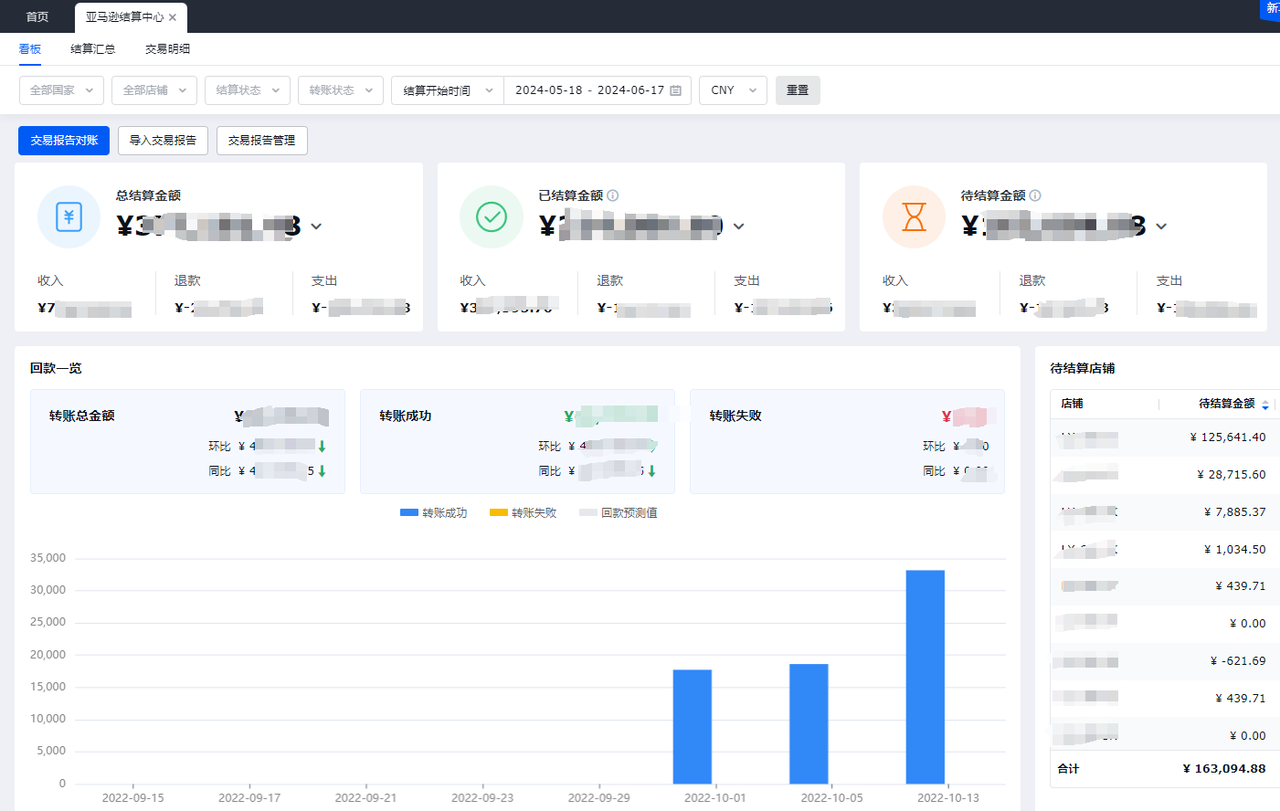Screen dimensions: 1280x811
Task: Toggle the 转账失败 legend item
Action: (522, 513)
